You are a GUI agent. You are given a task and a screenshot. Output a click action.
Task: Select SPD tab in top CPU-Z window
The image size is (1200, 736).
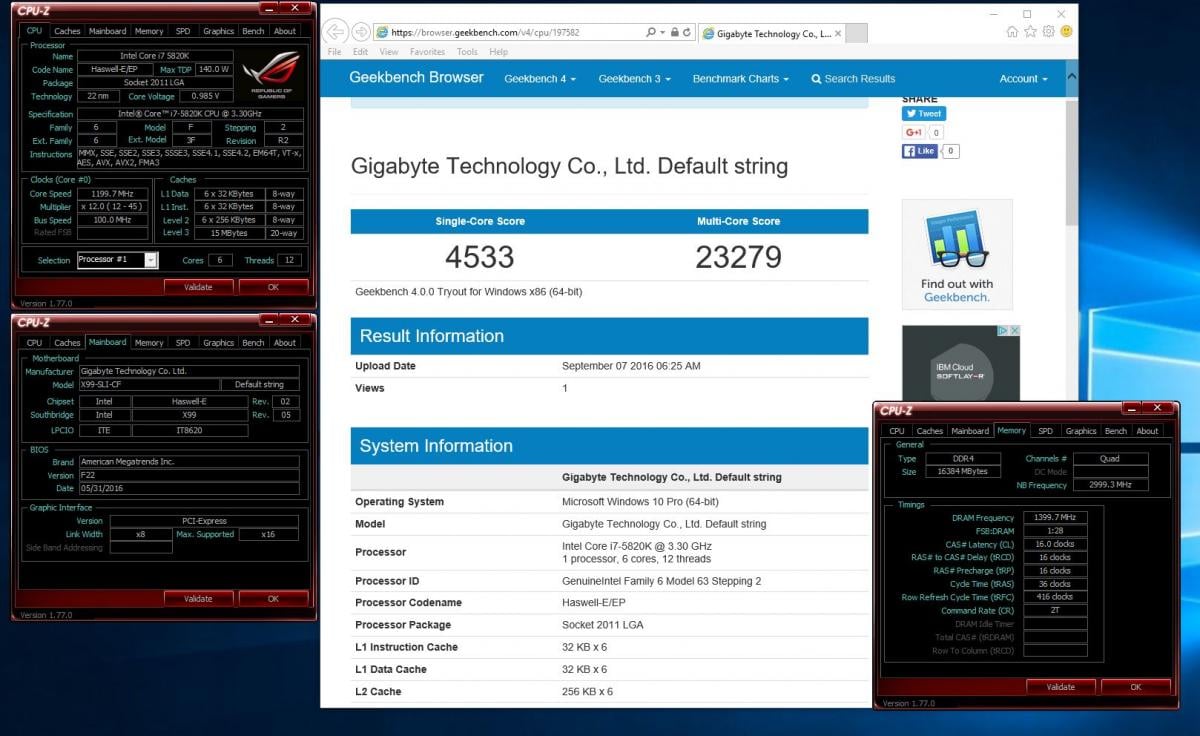[x=183, y=31]
